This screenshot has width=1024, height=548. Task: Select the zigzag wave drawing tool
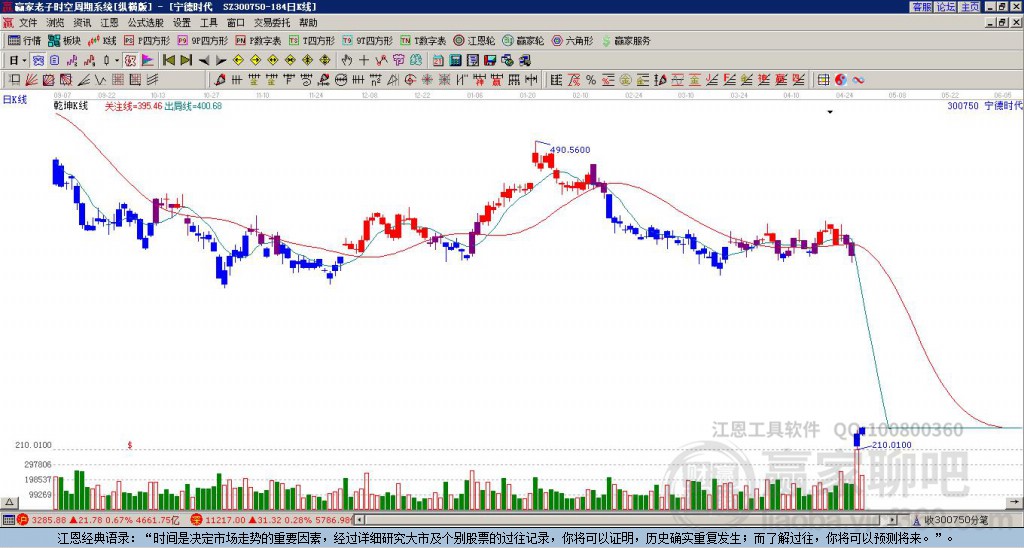(101, 80)
